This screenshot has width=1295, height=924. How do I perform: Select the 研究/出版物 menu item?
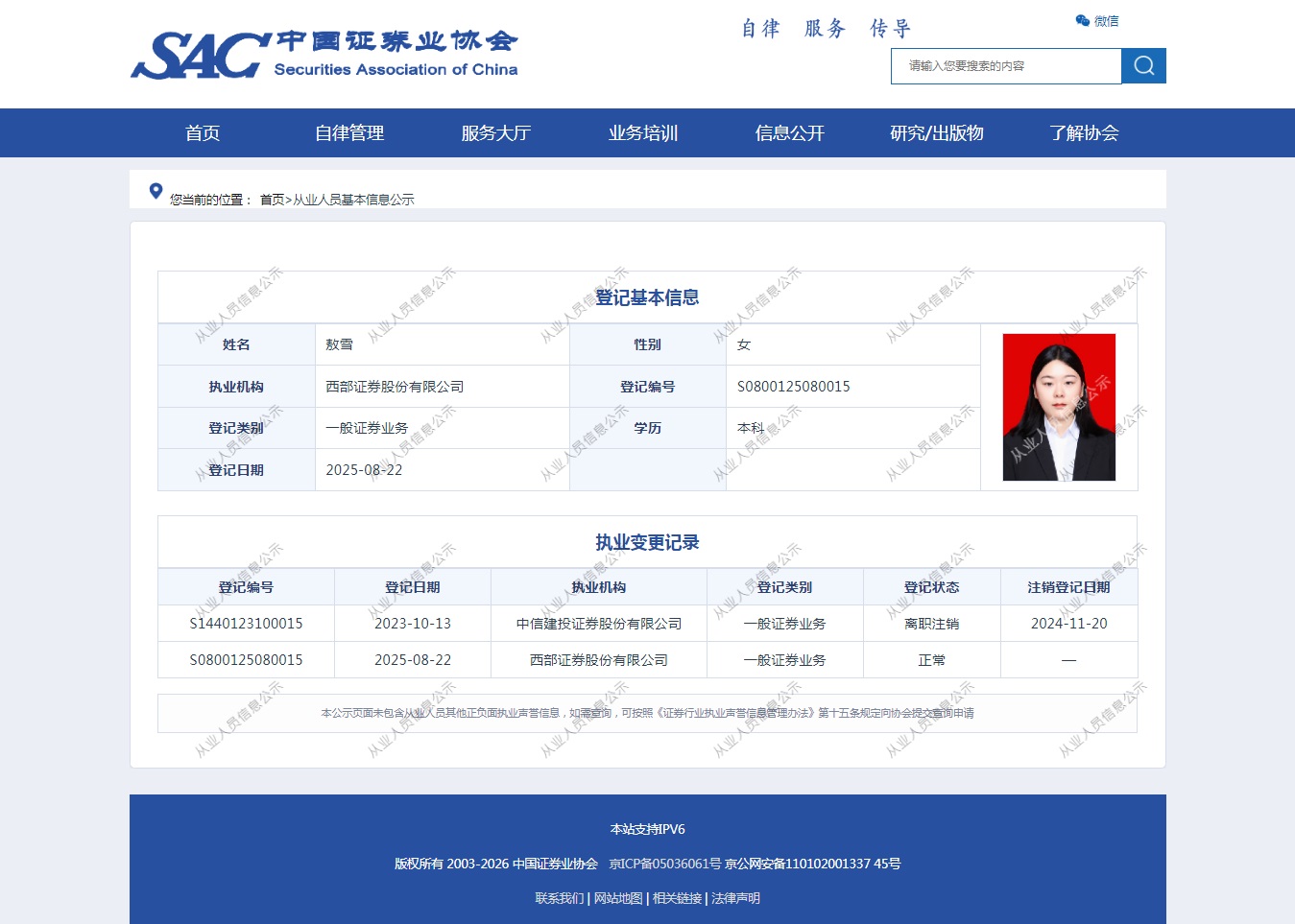[937, 133]
